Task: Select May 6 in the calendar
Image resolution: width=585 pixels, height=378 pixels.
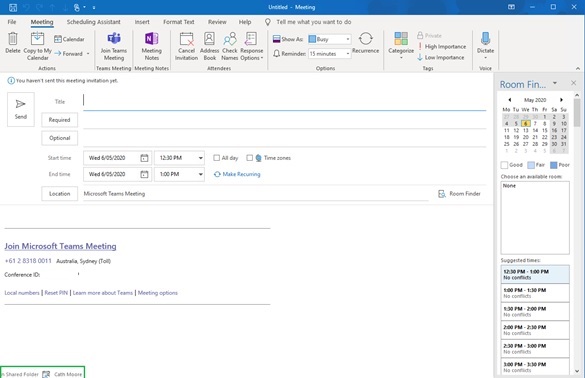Action: 525,124
